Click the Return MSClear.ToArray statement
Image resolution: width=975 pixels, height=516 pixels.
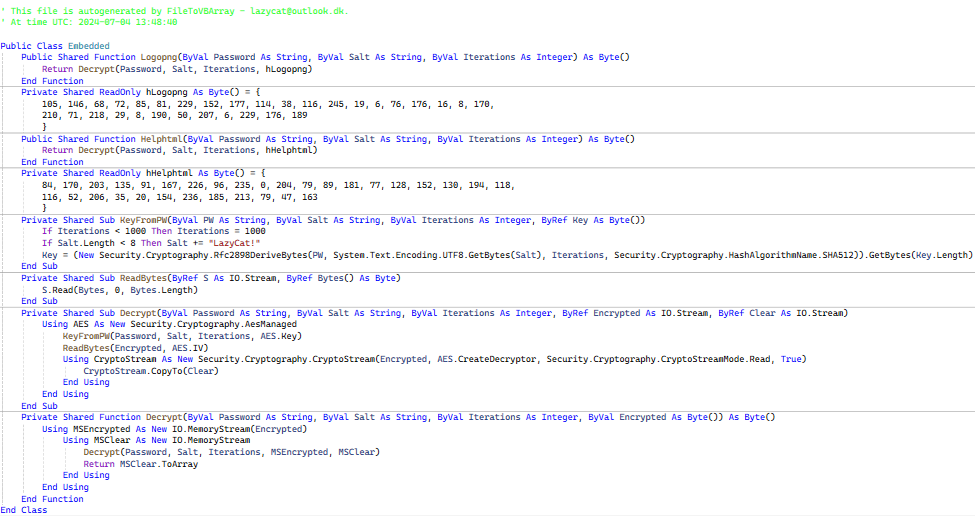(141, 464)
